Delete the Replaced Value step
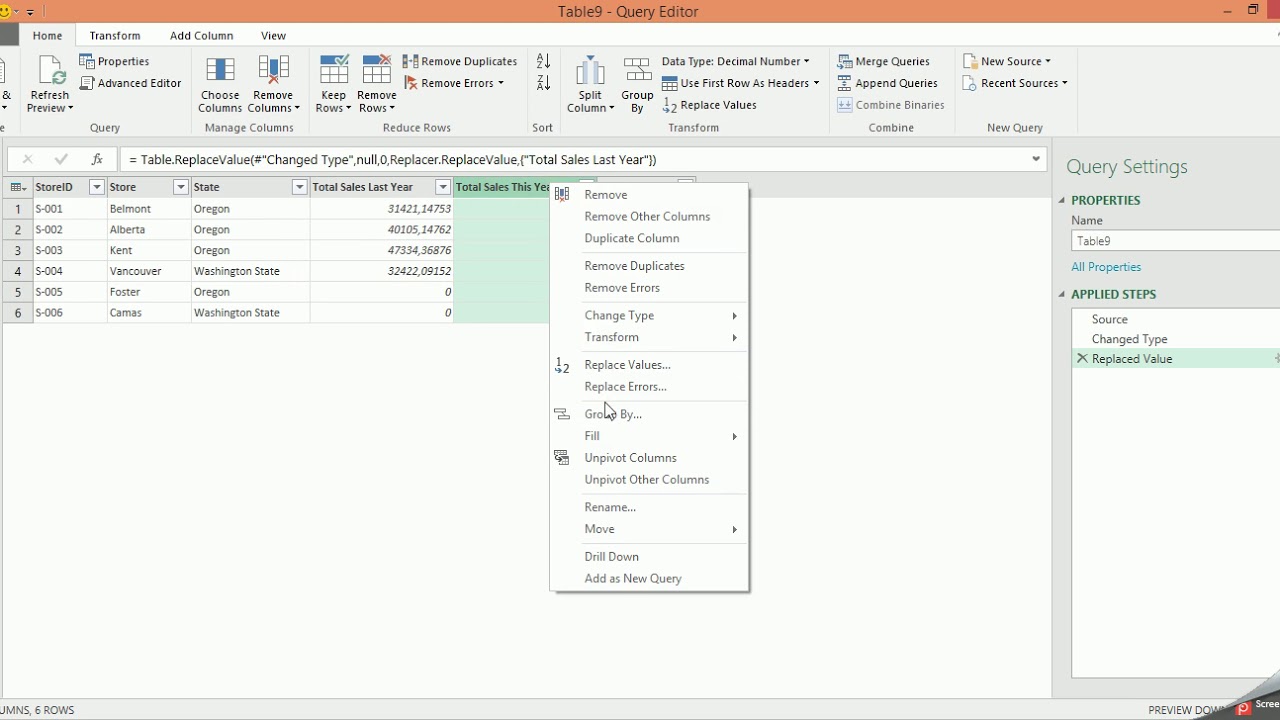1280x720 pixels. click(x=1082, y=359)
